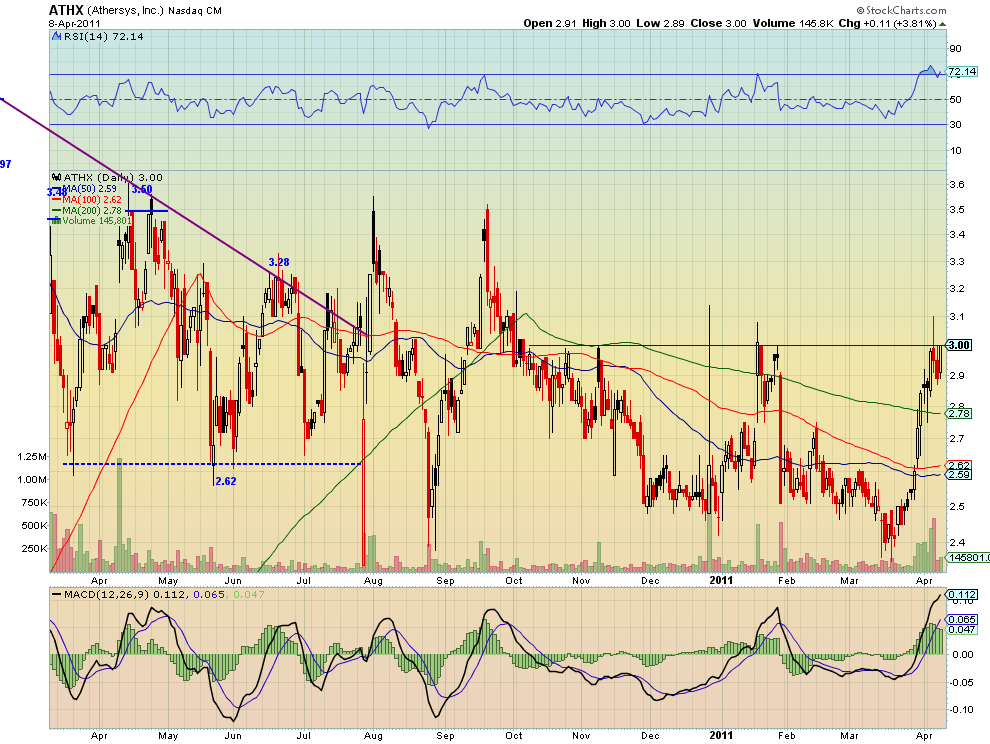The width and height of the screenshot is (990, 744).
Task: Click the Low 2.89 header value
Action: (x=660, y=23)
